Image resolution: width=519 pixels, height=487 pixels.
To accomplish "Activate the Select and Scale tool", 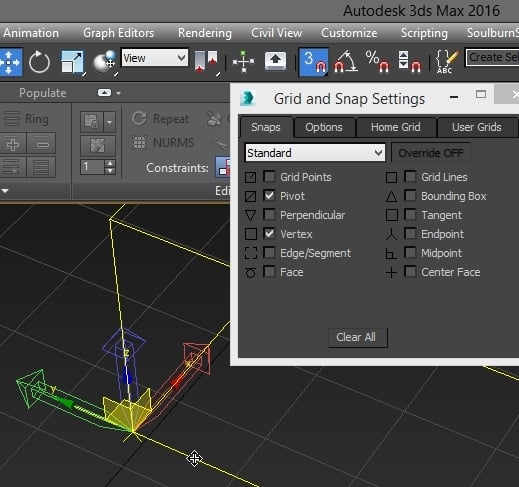I will (73, 62).
